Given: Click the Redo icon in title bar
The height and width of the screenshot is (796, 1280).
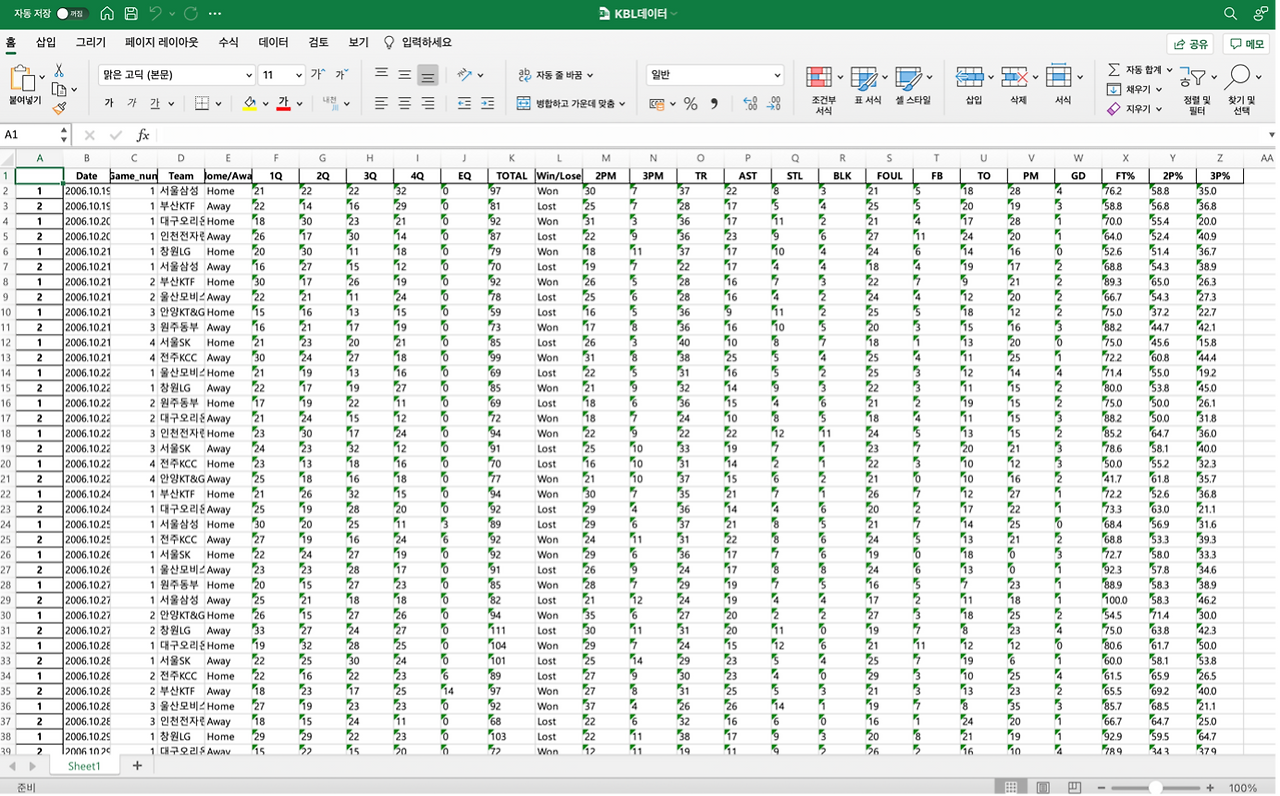Looking at the screenshot, I should 191,14.
